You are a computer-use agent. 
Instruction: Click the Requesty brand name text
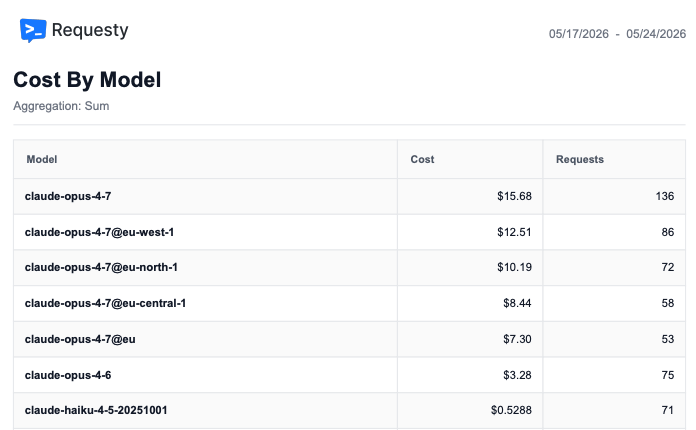point(90,30)
